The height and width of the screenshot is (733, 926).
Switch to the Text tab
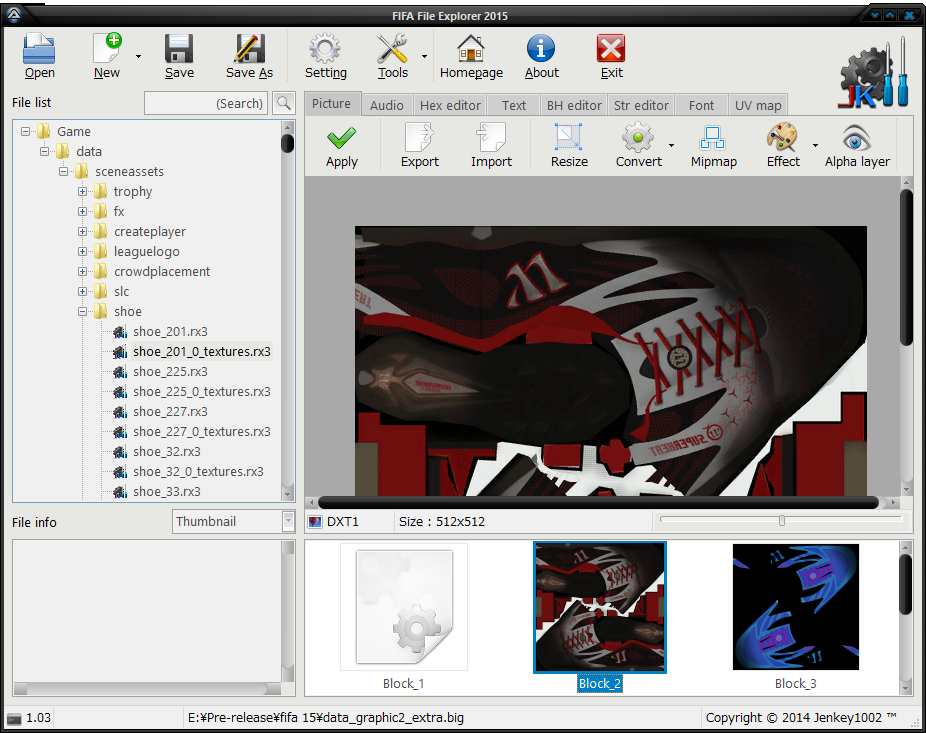tap(514, 105)
